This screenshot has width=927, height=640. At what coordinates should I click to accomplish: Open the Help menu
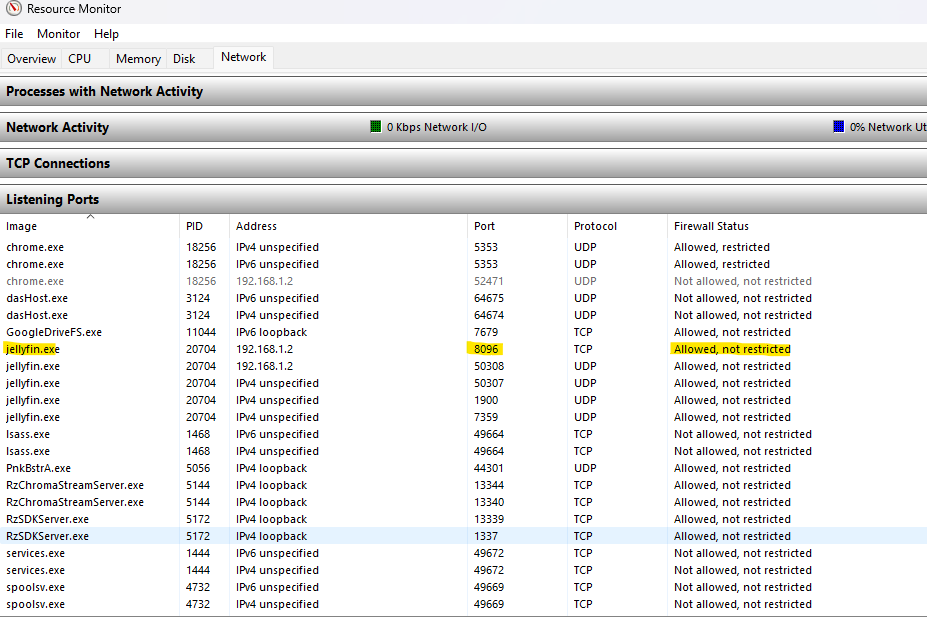click(x=106, y=34)
